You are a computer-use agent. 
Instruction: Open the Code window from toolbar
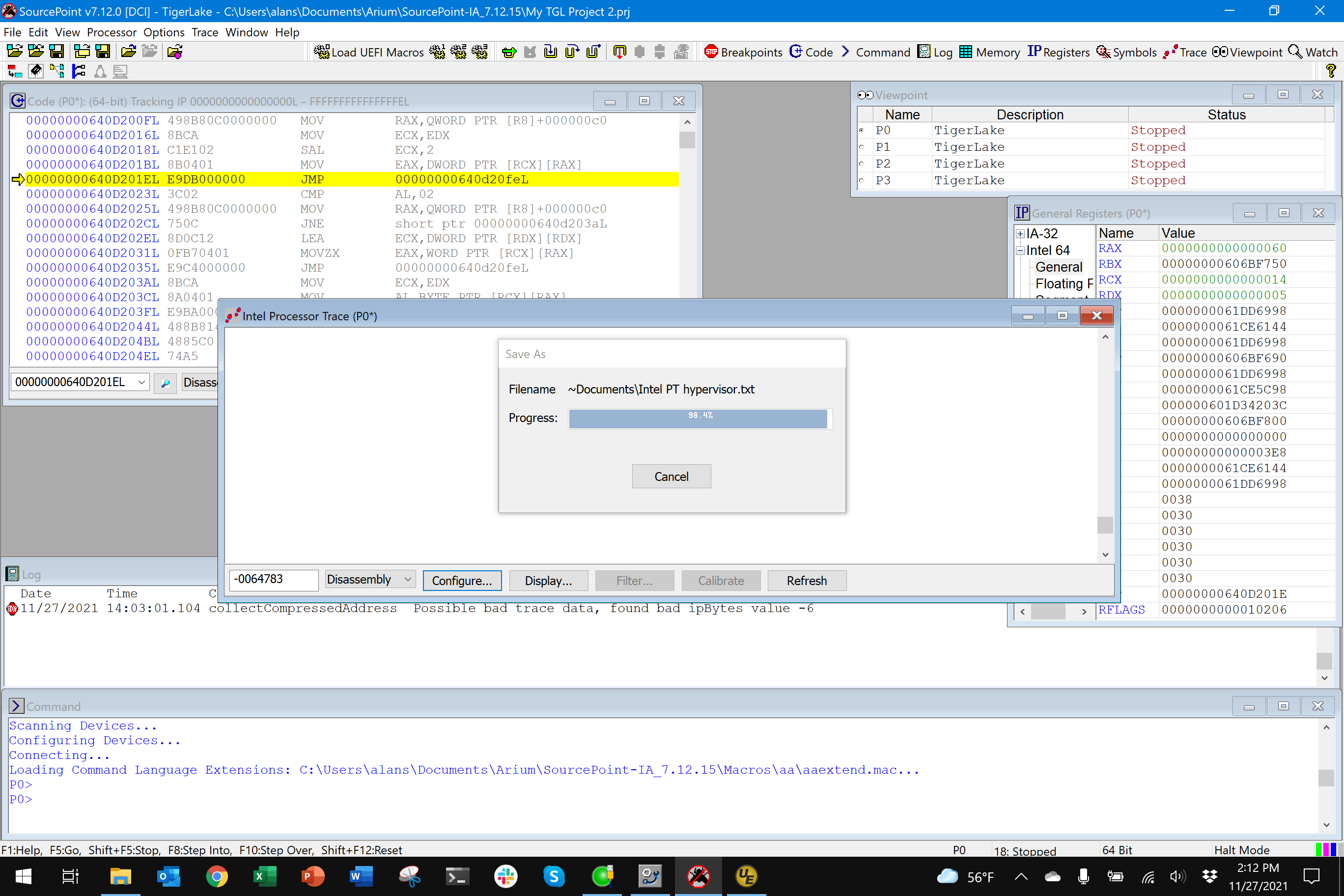[x=812, y=52]
